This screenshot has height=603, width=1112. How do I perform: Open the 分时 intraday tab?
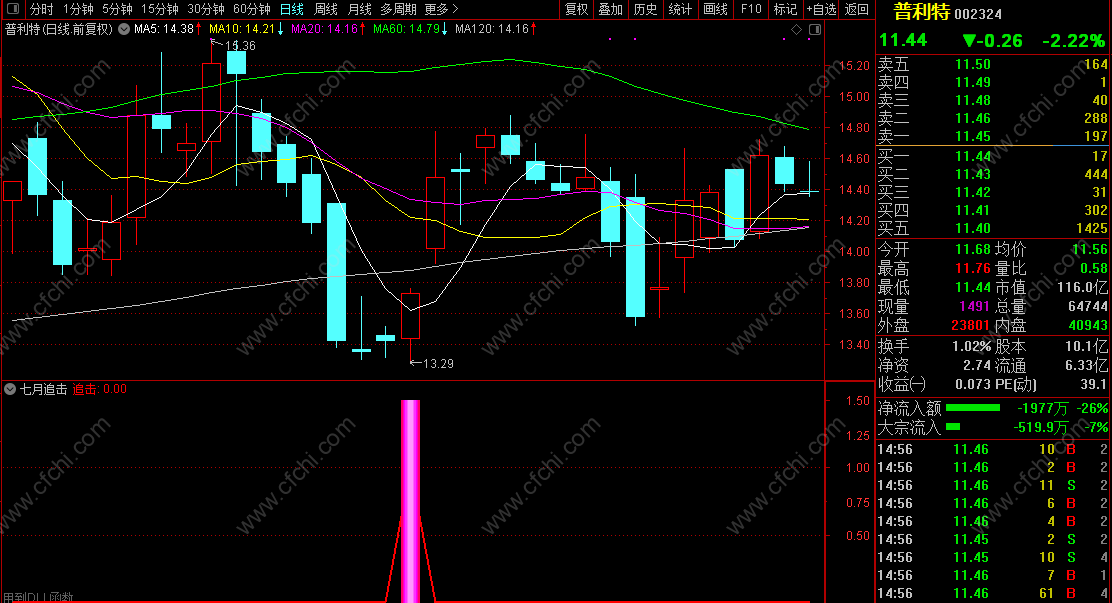coord(41,9)
